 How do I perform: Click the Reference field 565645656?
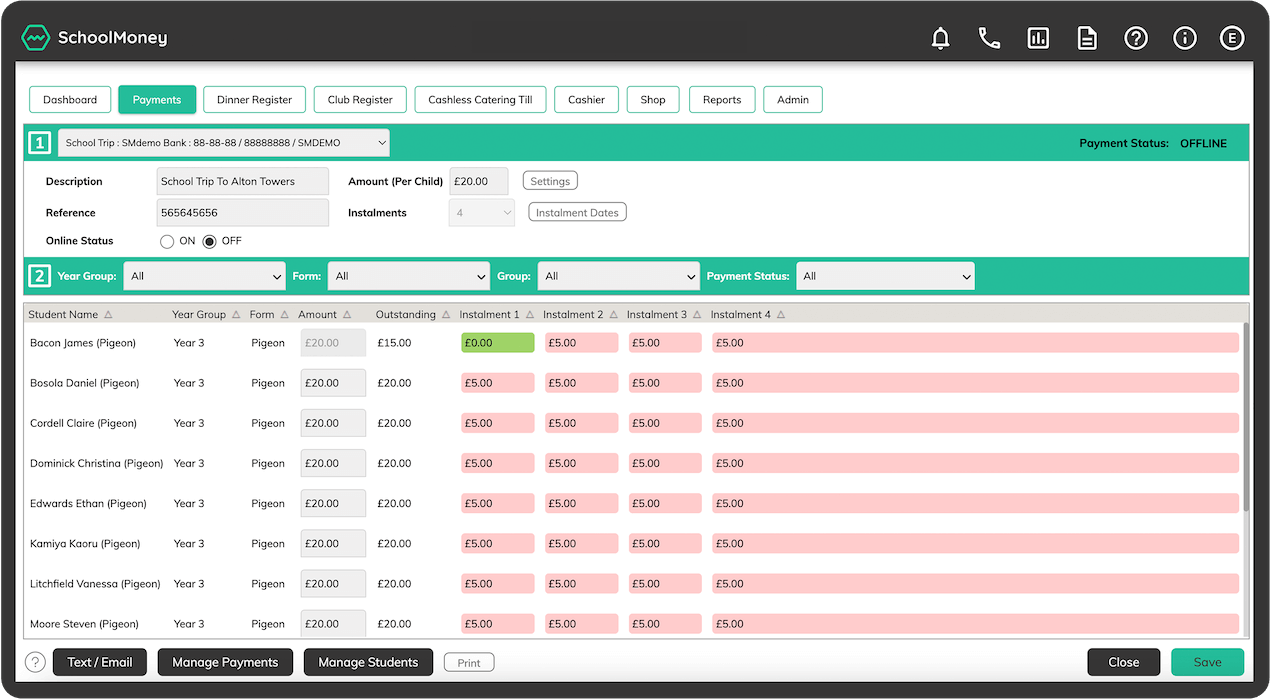243,213
